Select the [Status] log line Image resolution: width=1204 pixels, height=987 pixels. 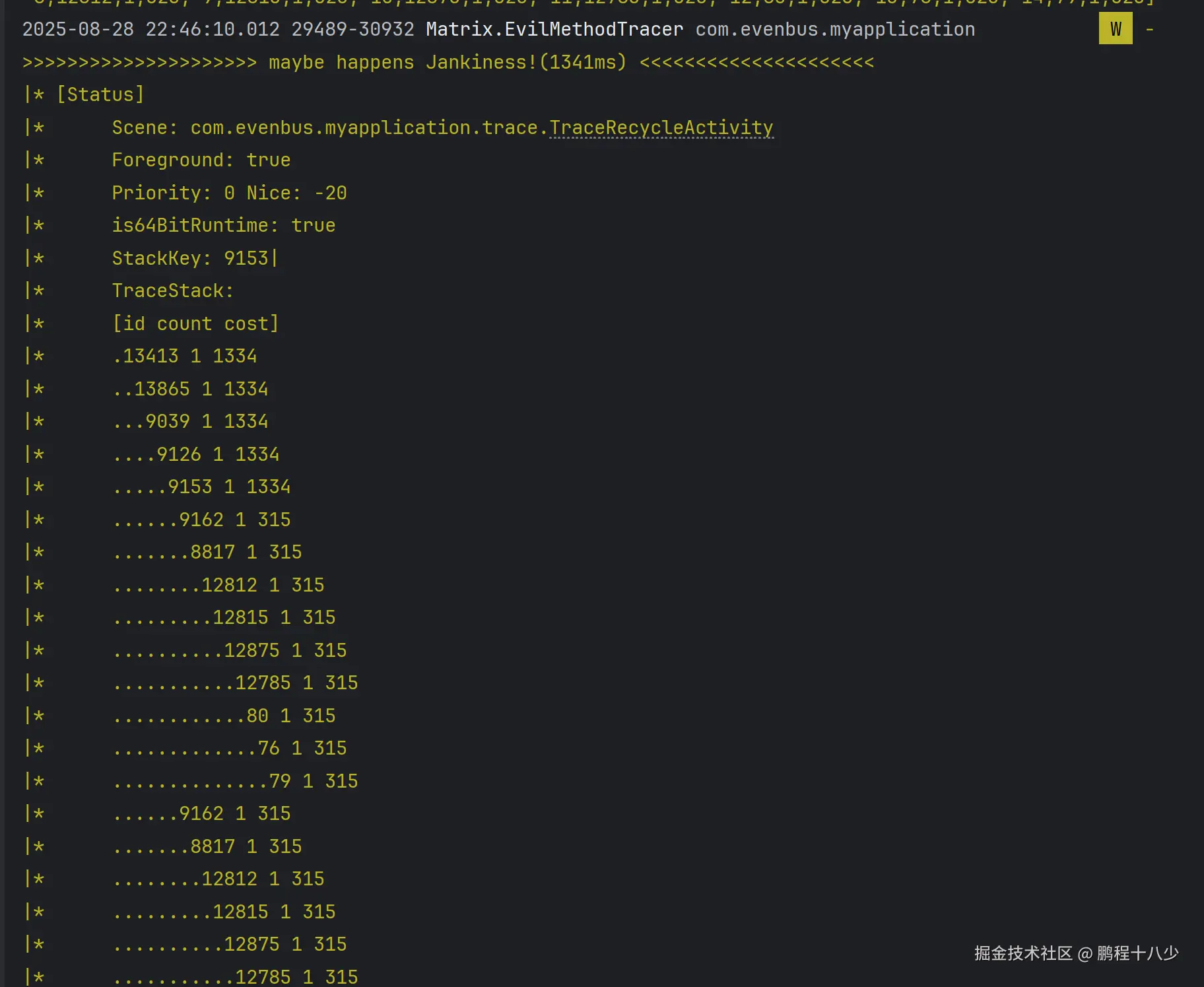click(100, 94)
